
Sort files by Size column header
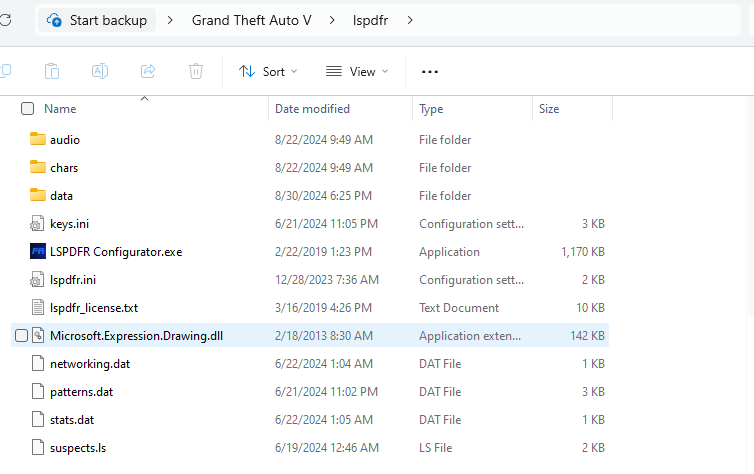tap(549, 108)
